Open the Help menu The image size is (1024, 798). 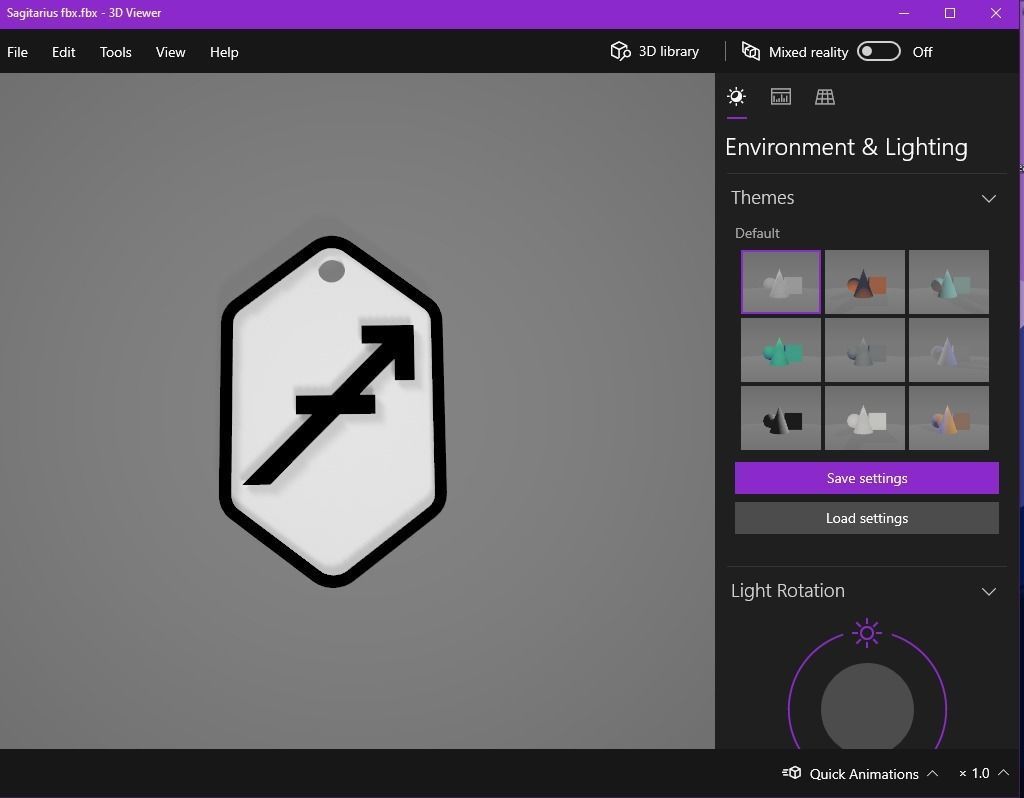tap(224, 52)
